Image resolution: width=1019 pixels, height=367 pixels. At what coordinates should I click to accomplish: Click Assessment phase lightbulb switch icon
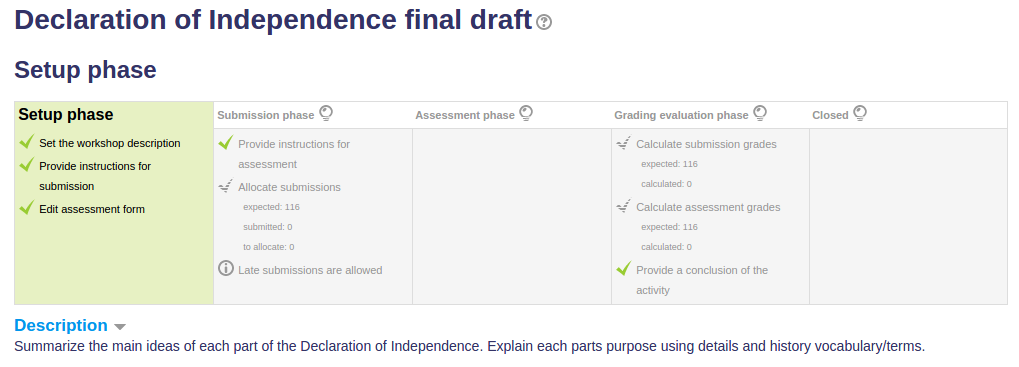coord(526,114)
